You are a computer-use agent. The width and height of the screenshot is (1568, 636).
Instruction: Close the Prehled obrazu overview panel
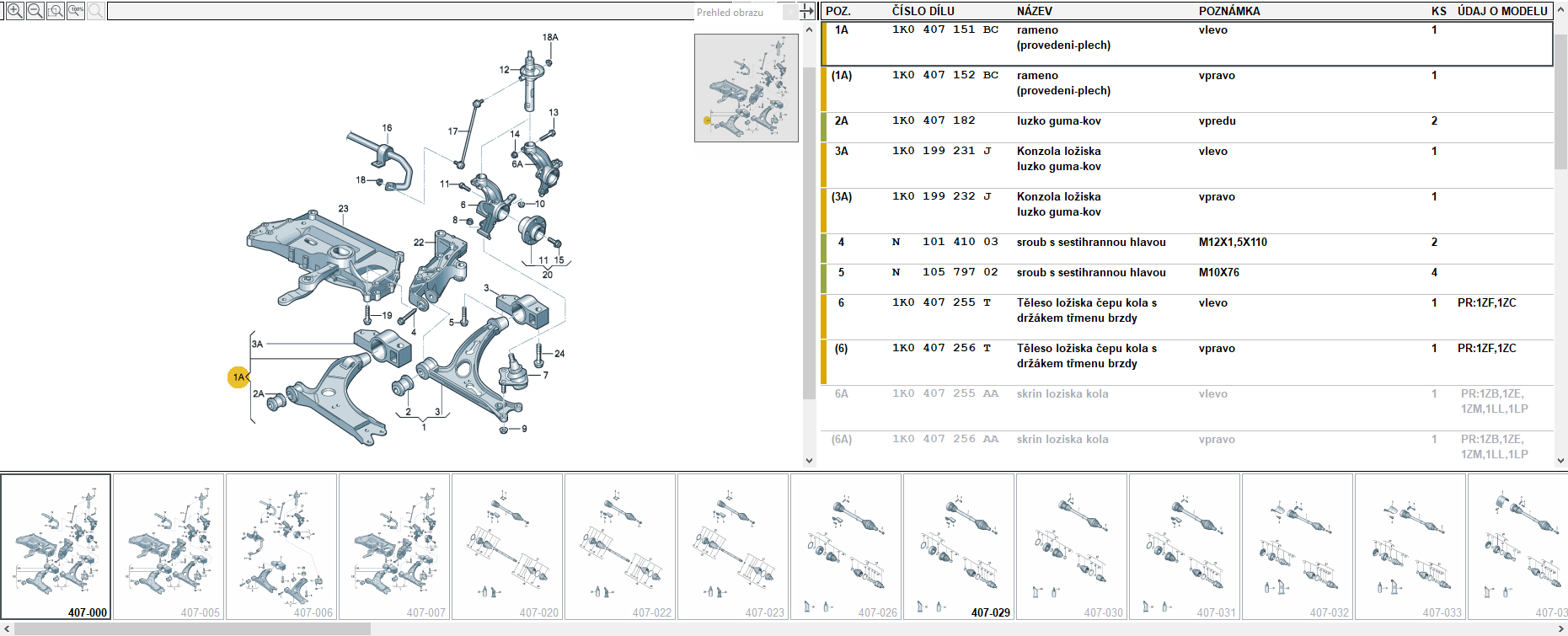point(789,12)
